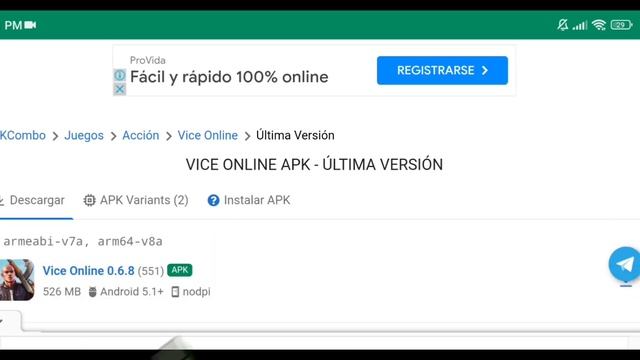Tap the Wi-Fi status bar icon
The height and width of the screenshot is (360, 640).
point(599,25)
